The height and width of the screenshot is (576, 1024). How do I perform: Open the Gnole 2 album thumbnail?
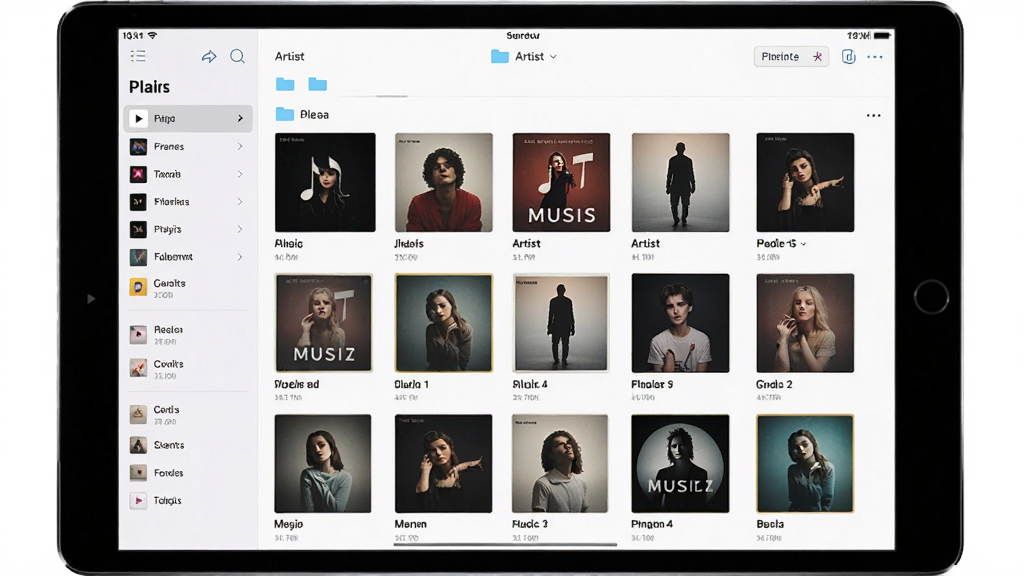tap(805, 323)
